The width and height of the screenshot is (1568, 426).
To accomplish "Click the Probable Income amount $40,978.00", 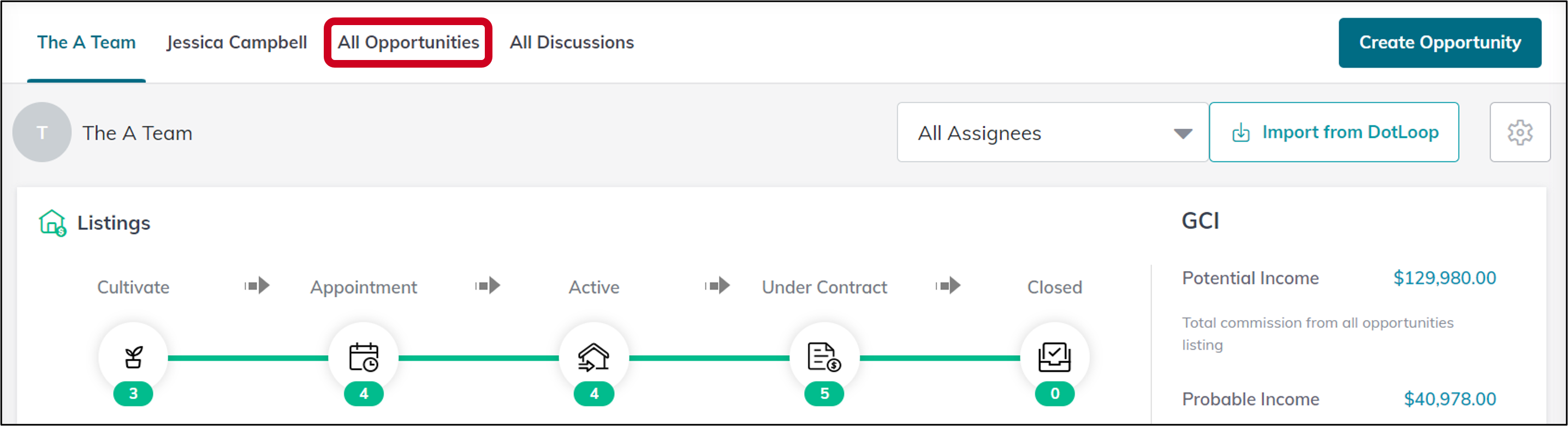I will pos(1450,399).
